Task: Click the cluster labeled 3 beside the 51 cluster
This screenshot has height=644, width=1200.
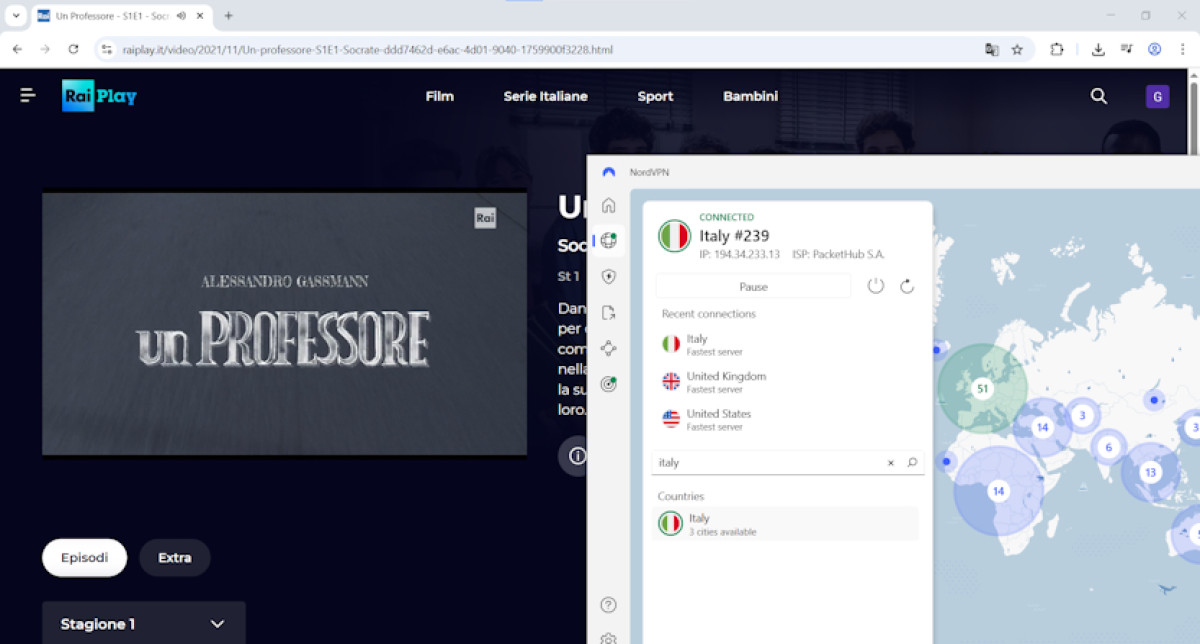Action: 1081,415
